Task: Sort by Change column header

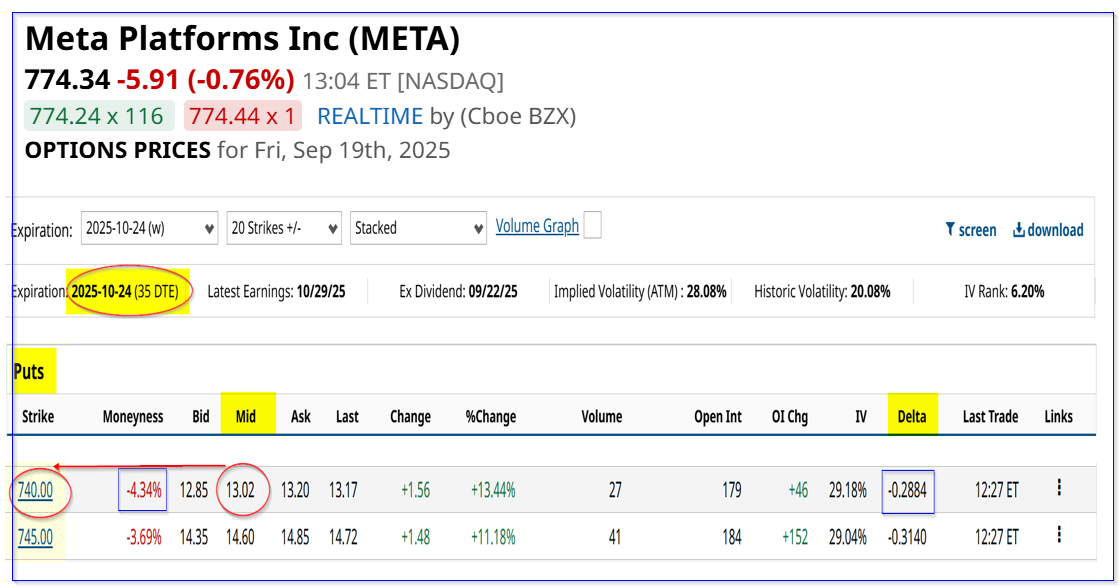Action: [x=410, y=417]
